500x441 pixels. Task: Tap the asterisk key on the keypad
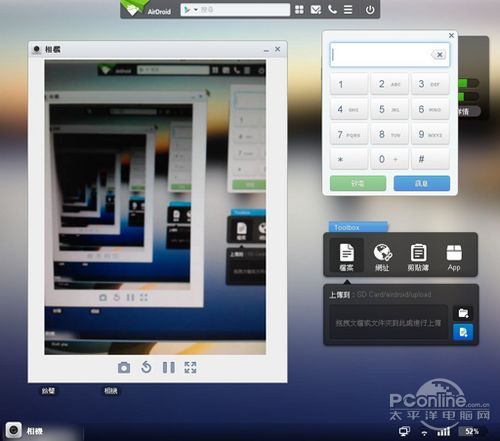tap(349, 159)
